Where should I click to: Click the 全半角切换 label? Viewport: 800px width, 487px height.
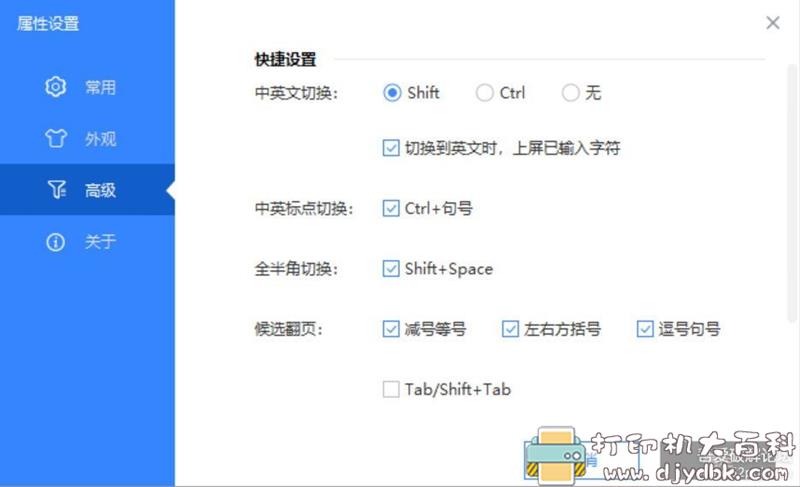tap(296, 269)
